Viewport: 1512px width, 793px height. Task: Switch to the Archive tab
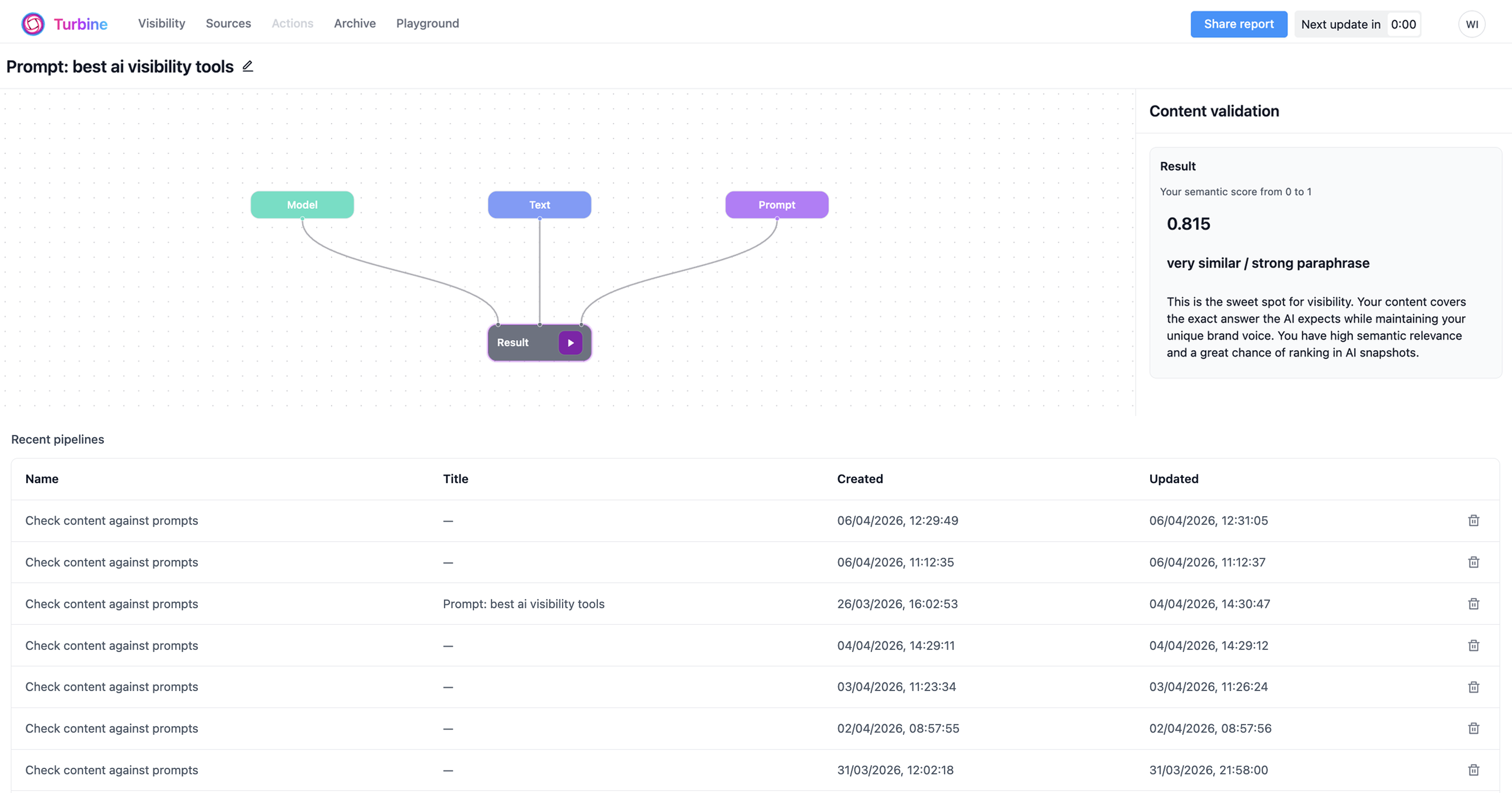[354, 23]
